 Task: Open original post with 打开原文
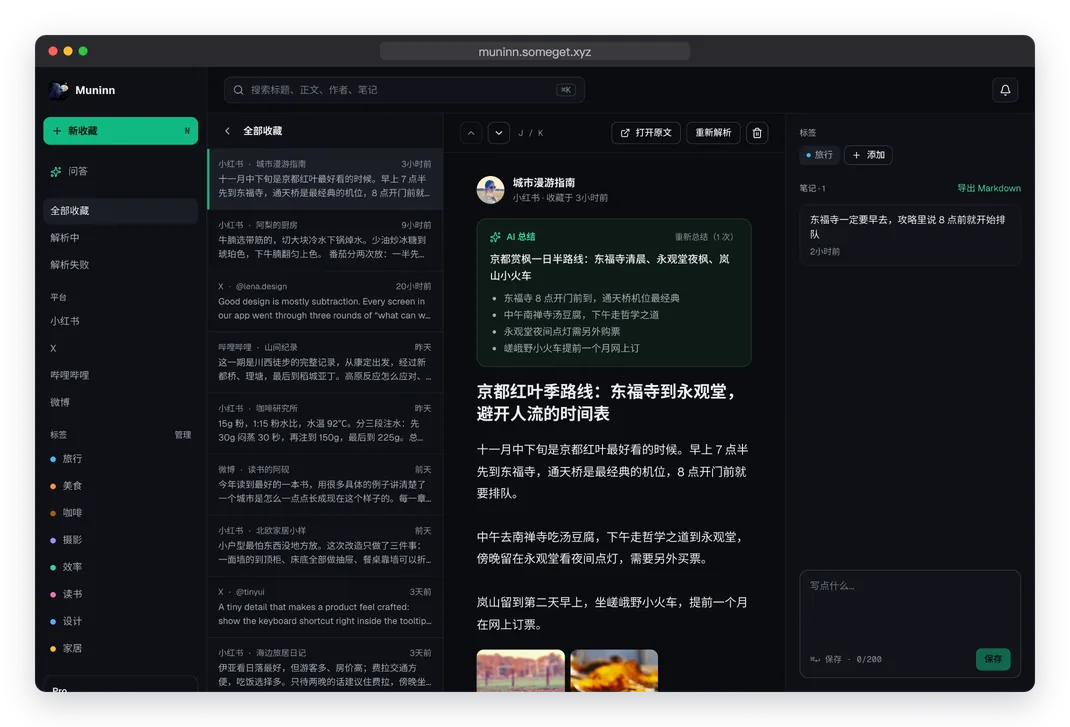(x=646, y=133)
